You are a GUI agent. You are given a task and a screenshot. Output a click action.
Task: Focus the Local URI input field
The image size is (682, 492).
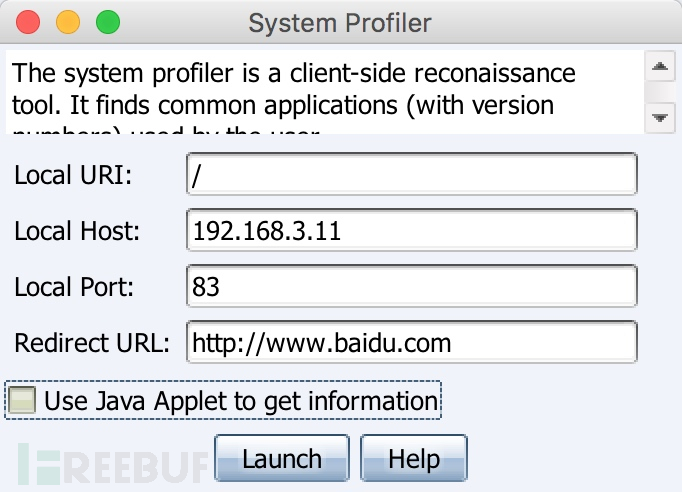pyautogui.click(x=412, y=174)
